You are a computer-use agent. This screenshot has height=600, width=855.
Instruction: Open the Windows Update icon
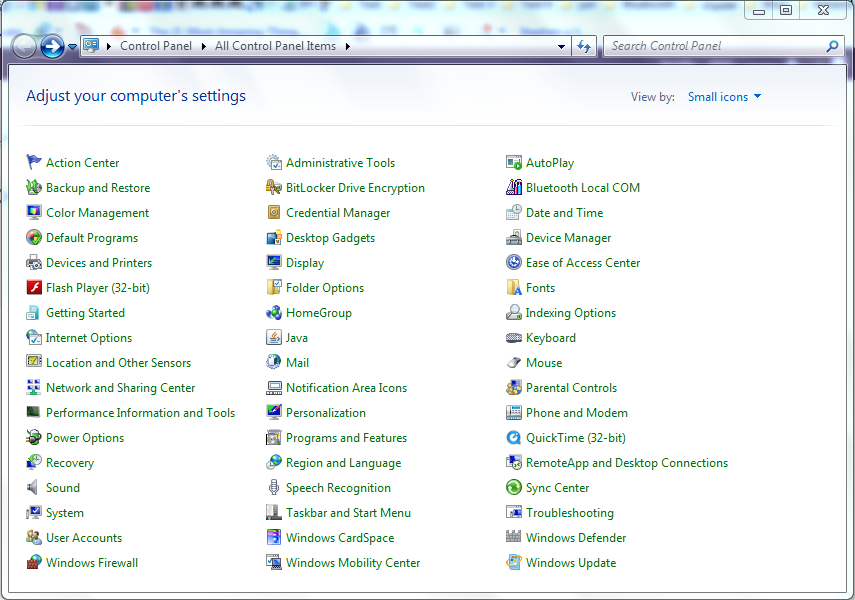[514, 562]
